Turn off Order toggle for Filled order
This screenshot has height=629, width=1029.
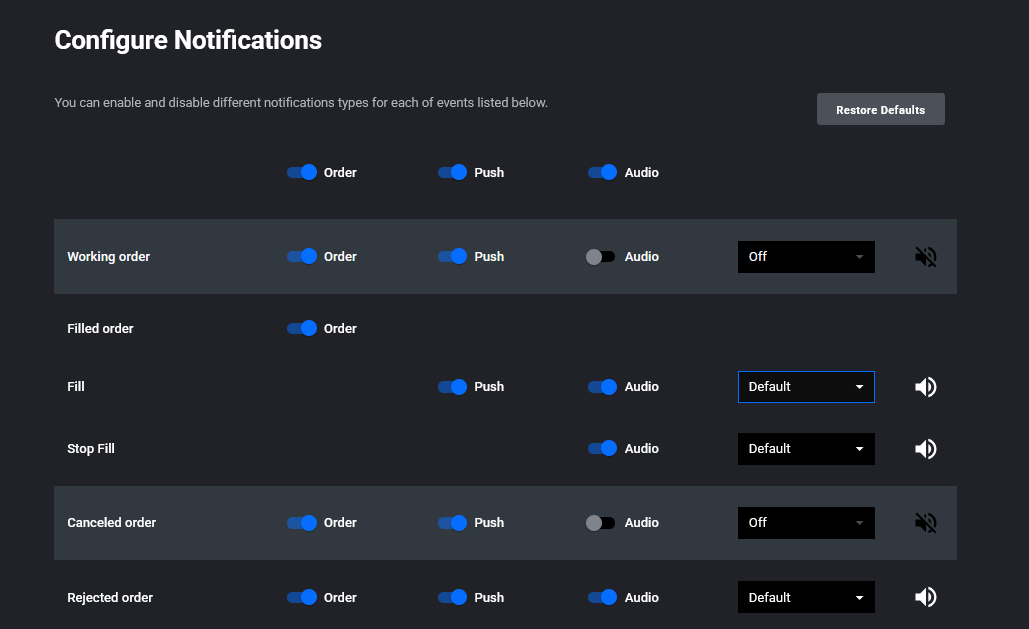302,328
